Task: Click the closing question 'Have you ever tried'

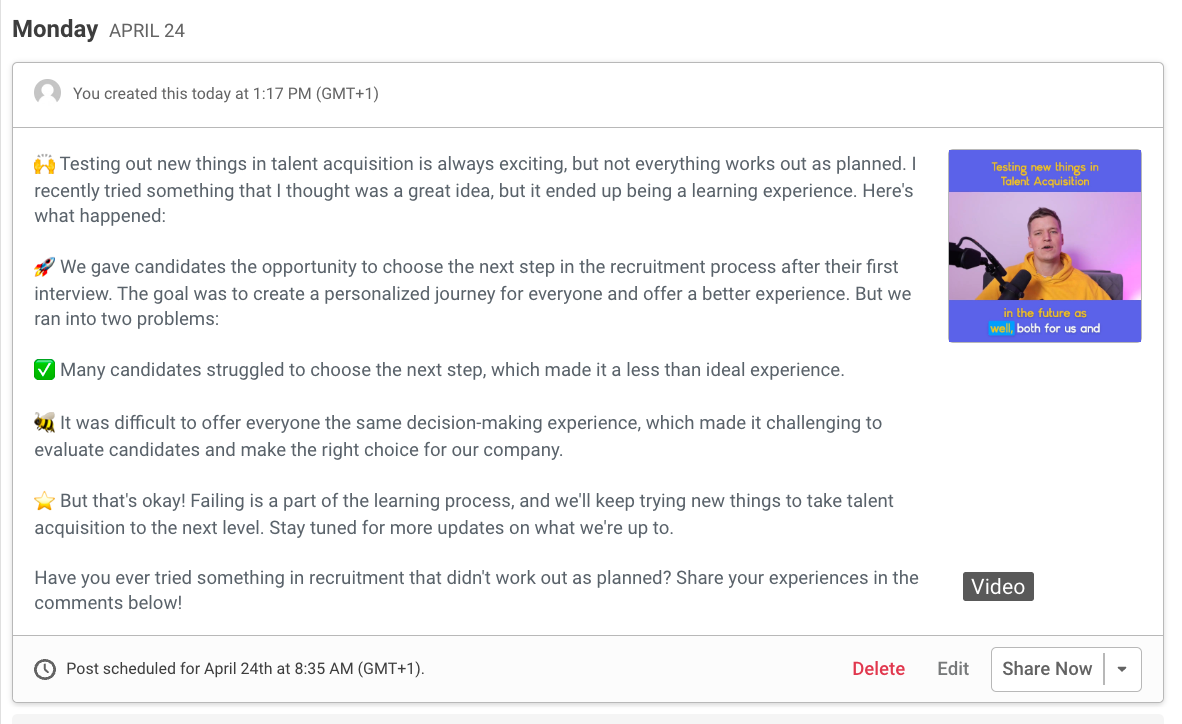Action: [x=476, y=590]
